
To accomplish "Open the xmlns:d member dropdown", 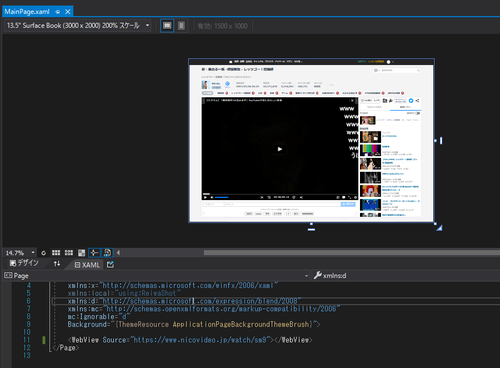I will [x=406, y=276].
